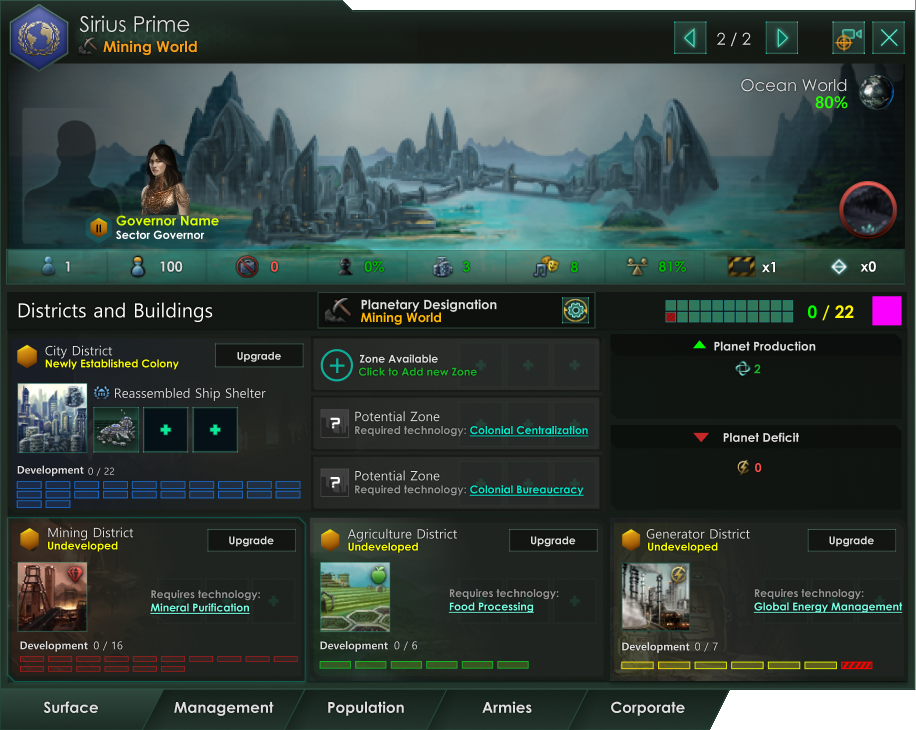Click the amenities masks icon in stats bar
The image size is (916, 730).
tap(546, 266)
